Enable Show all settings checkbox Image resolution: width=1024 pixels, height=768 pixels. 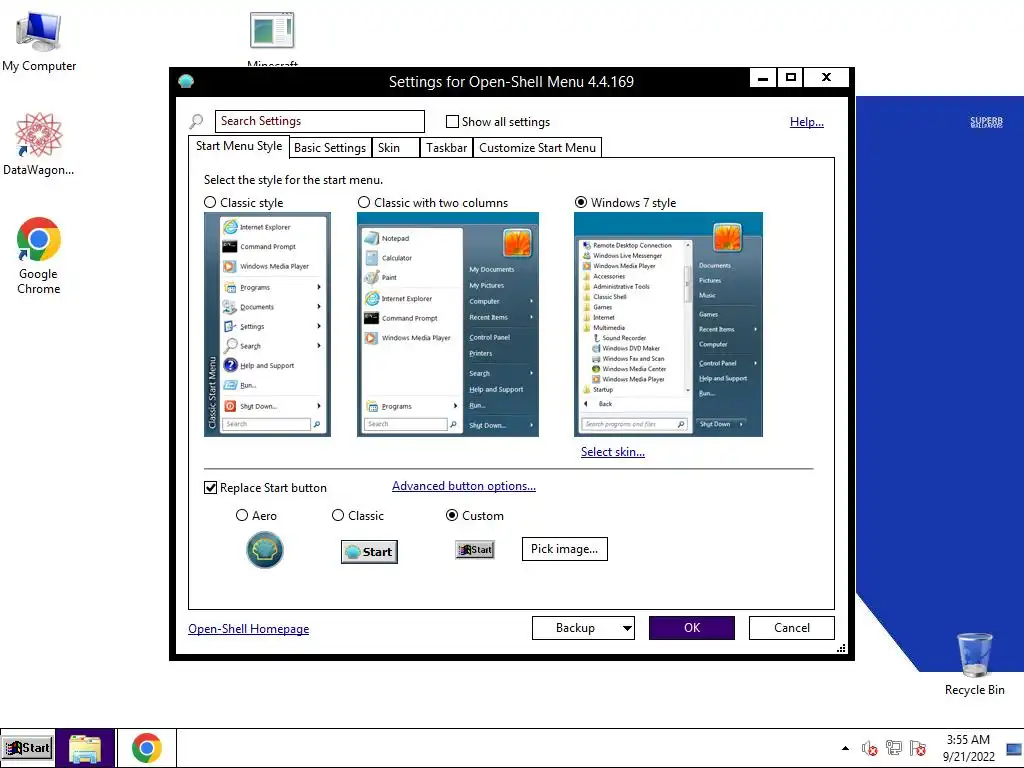tap(452, 121)
